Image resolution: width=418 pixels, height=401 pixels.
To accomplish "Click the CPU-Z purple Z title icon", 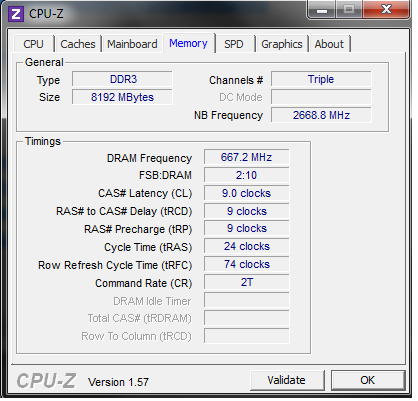I will 16,14.
